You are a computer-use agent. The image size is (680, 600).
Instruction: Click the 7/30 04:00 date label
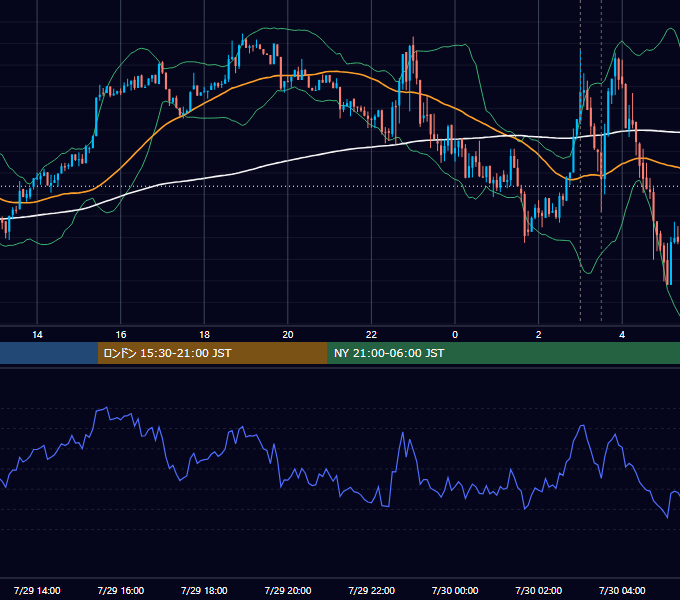622,590
